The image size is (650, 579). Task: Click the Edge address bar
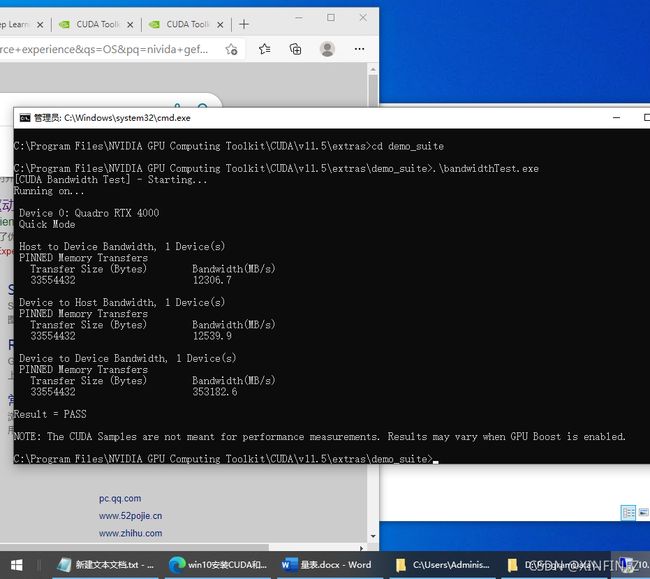(x=110, y=49)
